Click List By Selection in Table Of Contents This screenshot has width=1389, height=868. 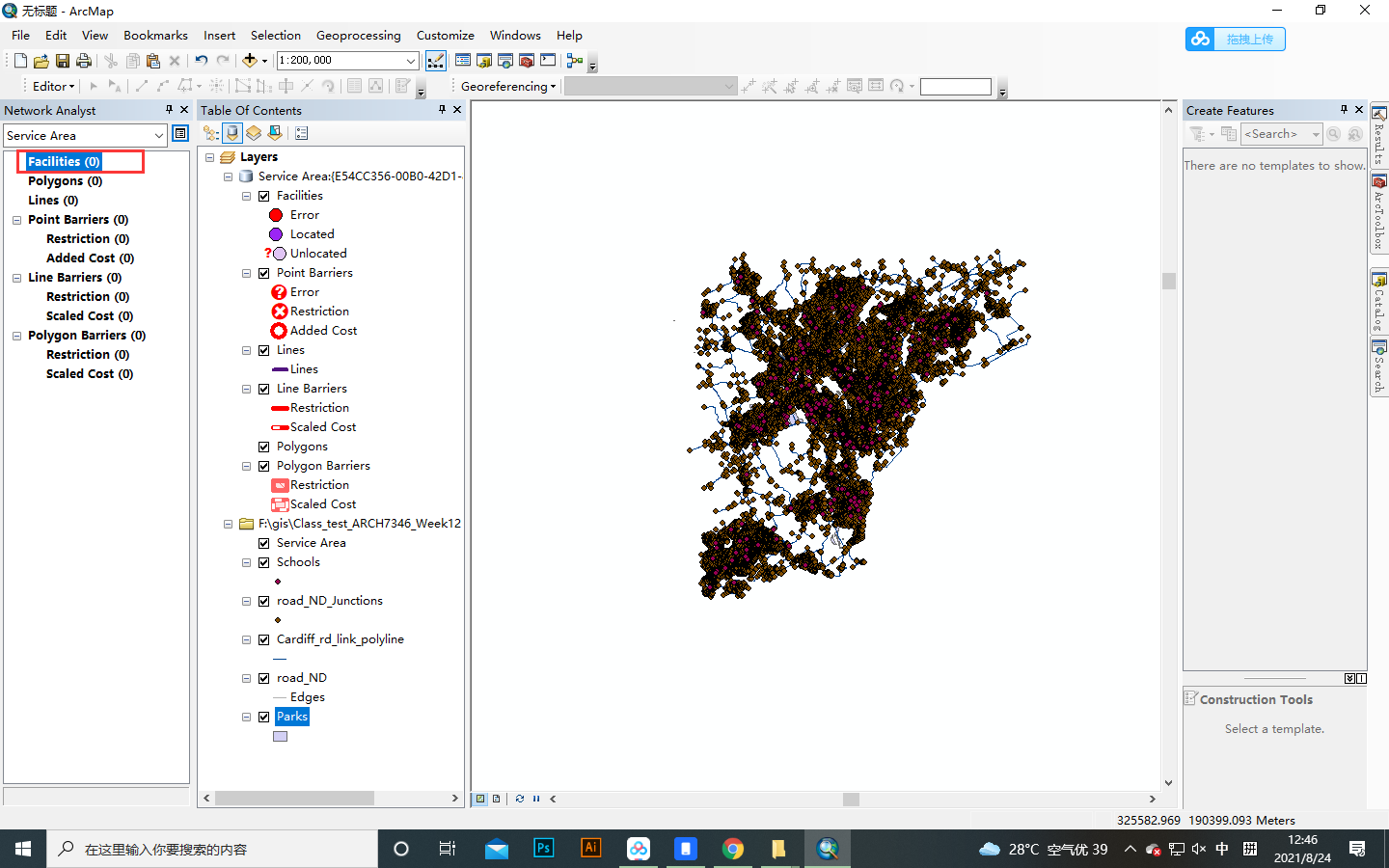click(275, 133)
